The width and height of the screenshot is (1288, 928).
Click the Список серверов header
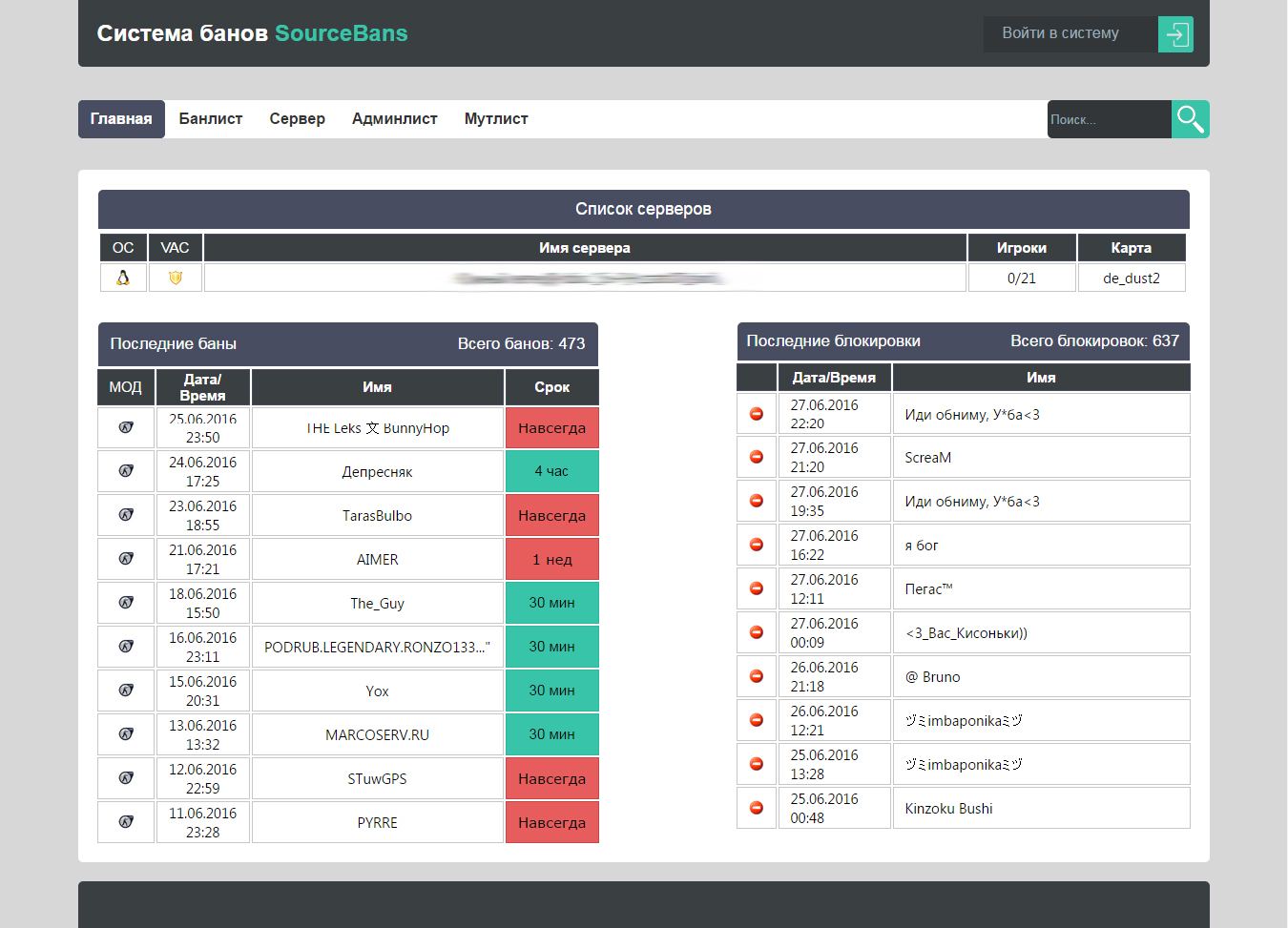pos(644,209)
